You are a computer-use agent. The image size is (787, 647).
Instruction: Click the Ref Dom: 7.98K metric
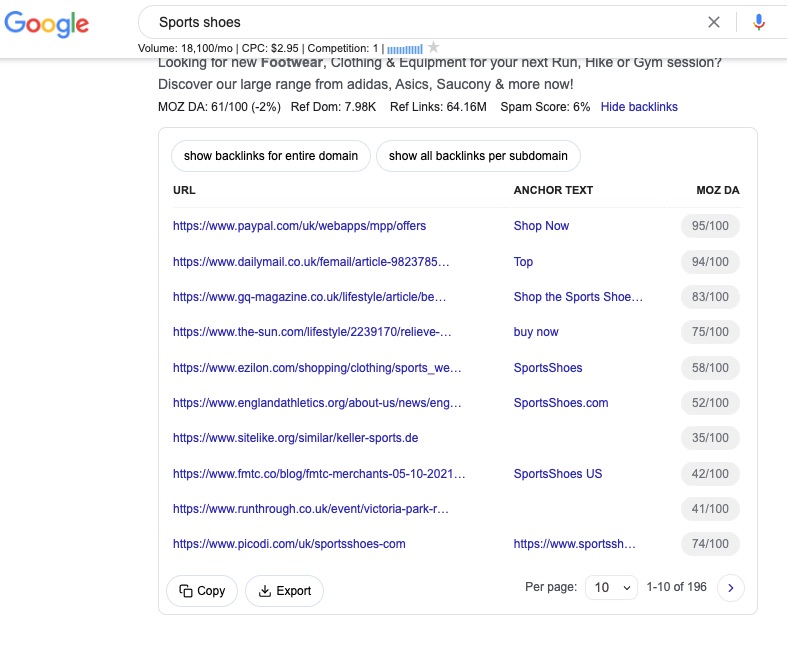coord(333,107)
